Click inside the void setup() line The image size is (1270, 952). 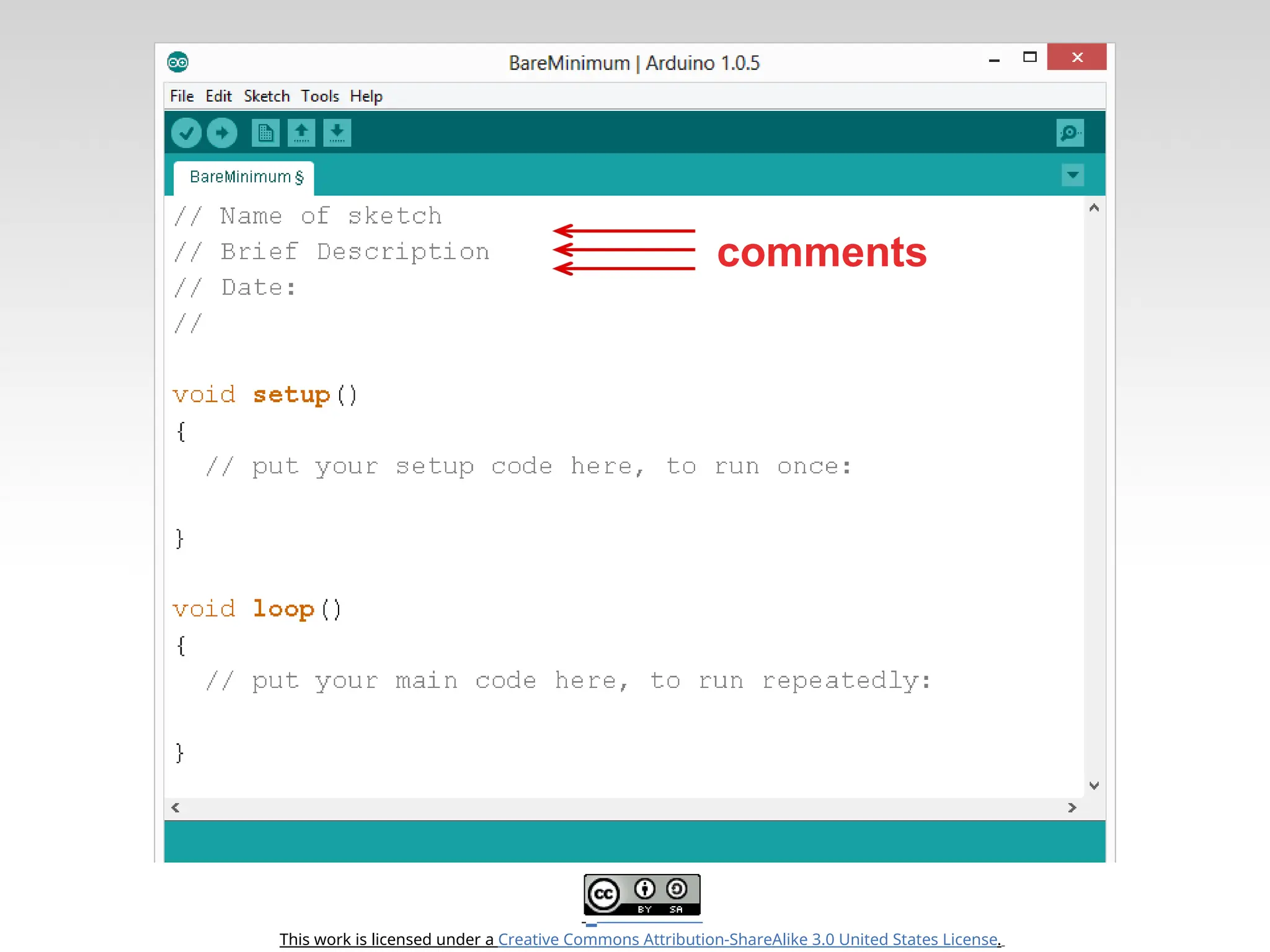tap(291, 395)
